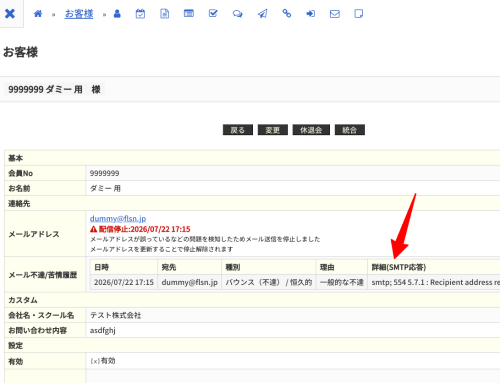
Task: Click the 理由 column header
Action: pos(342,267)
